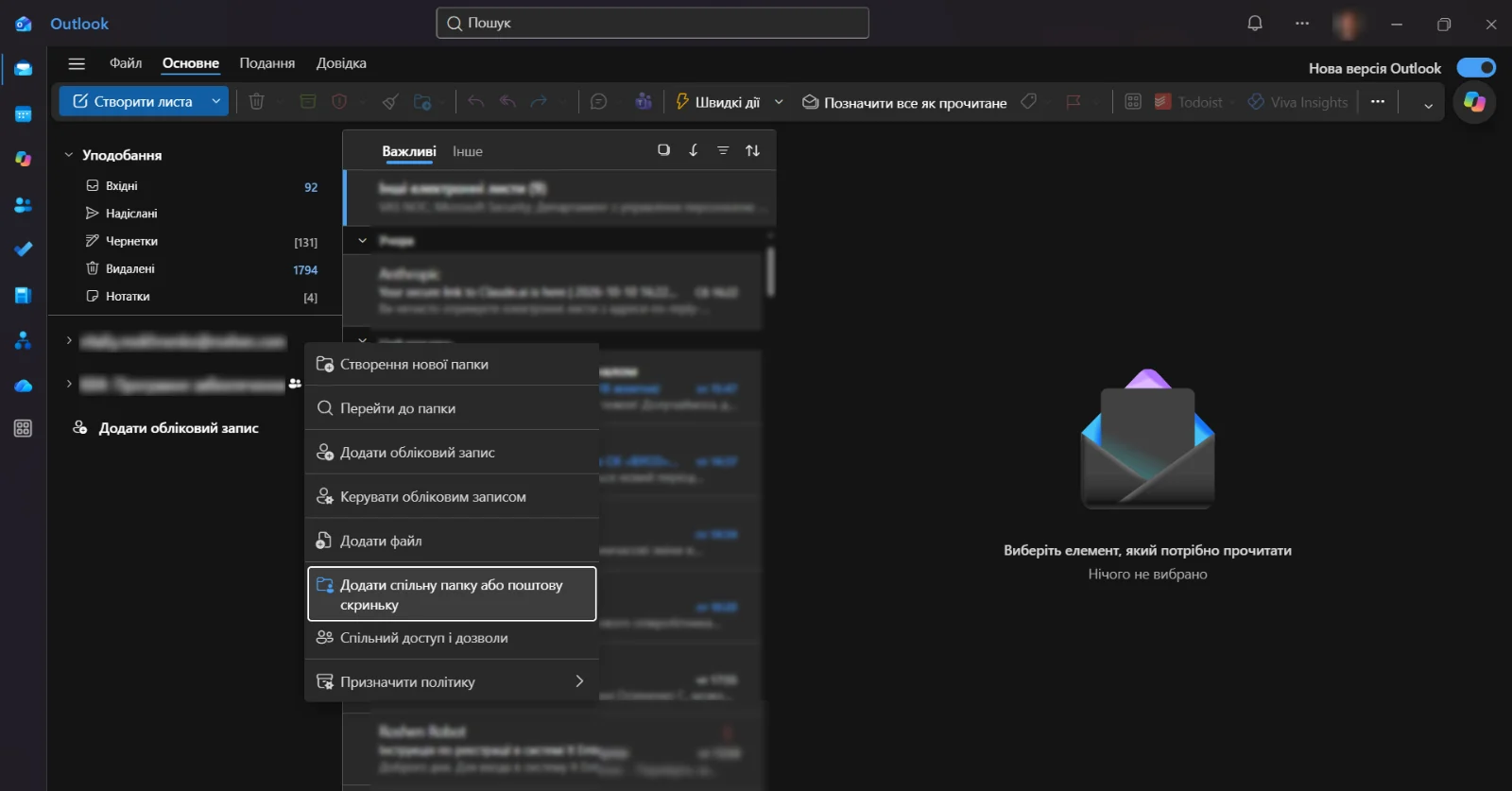
Task: Open the Mail module in the left app bar
Action: [x=24, y=69]
